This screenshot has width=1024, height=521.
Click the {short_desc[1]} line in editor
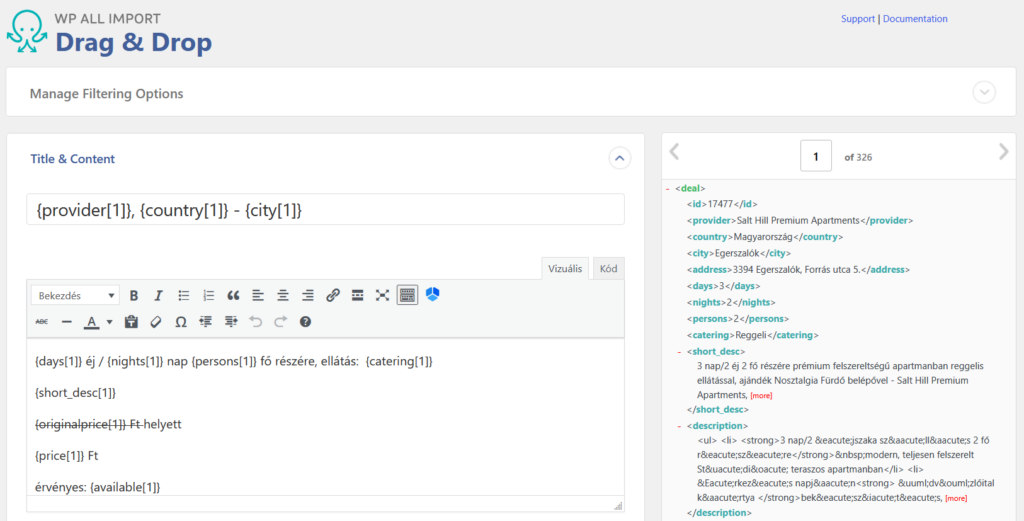75,392
